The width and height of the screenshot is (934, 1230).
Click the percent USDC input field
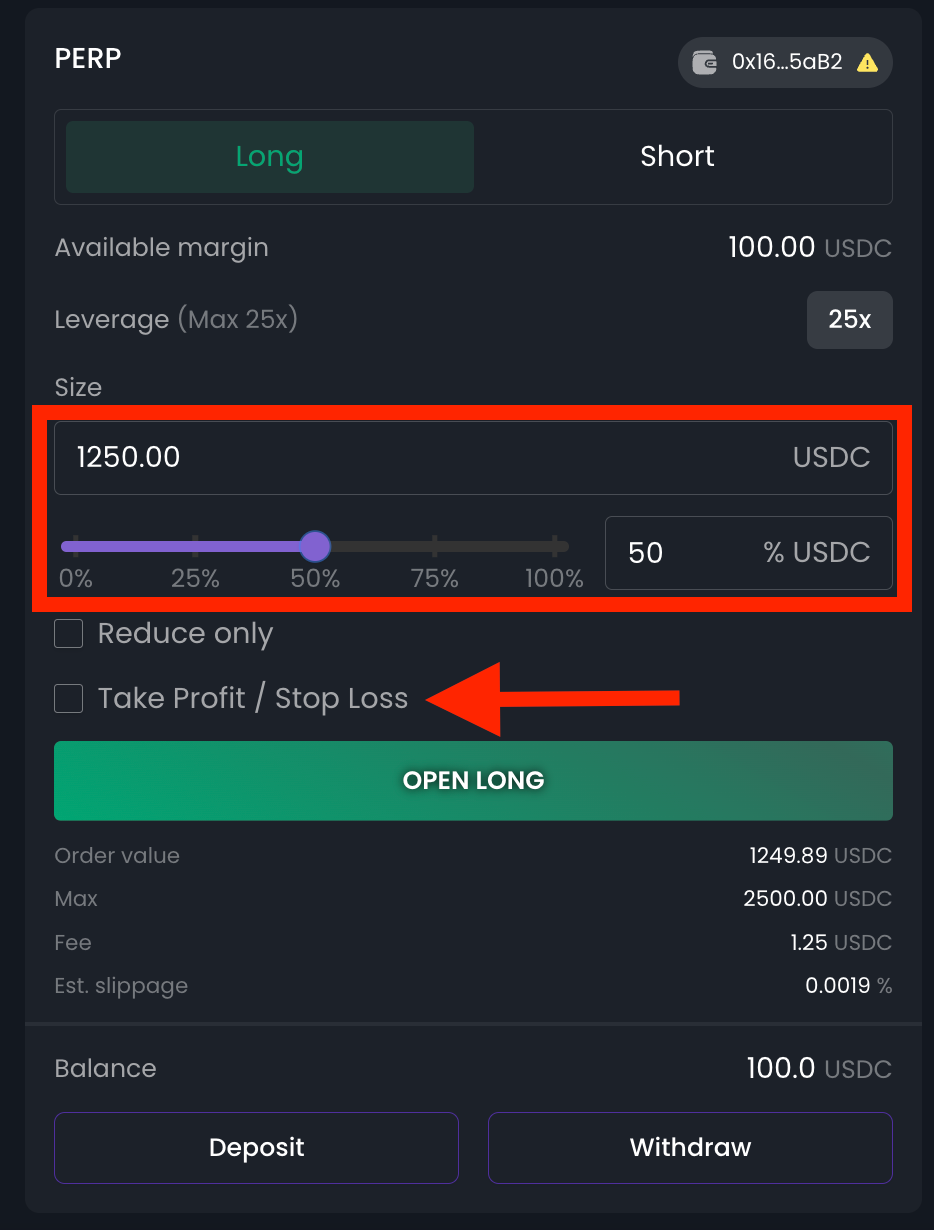pos(690,553)
